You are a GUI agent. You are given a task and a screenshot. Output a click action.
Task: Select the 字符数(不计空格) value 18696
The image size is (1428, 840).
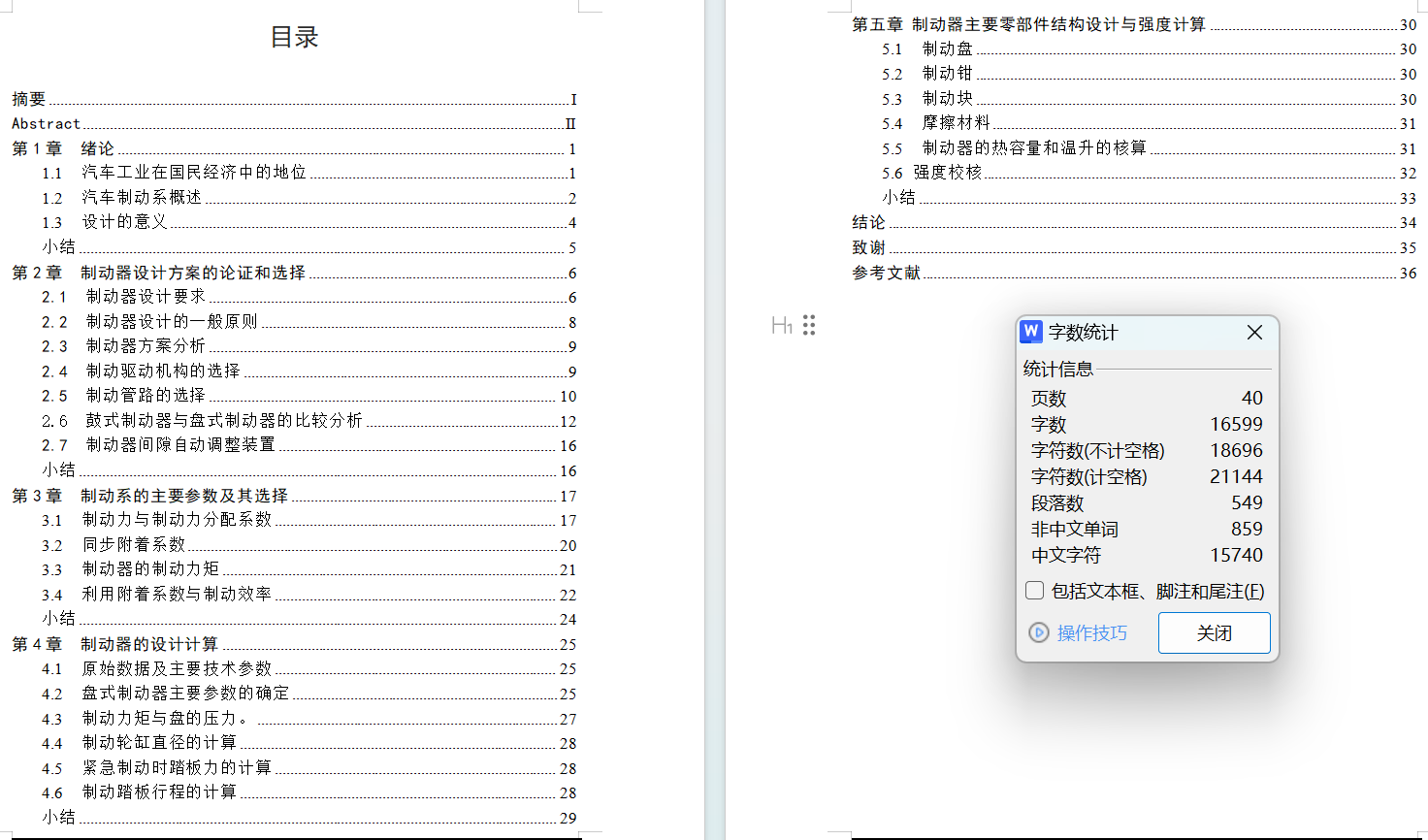[x=1236, y=450]
